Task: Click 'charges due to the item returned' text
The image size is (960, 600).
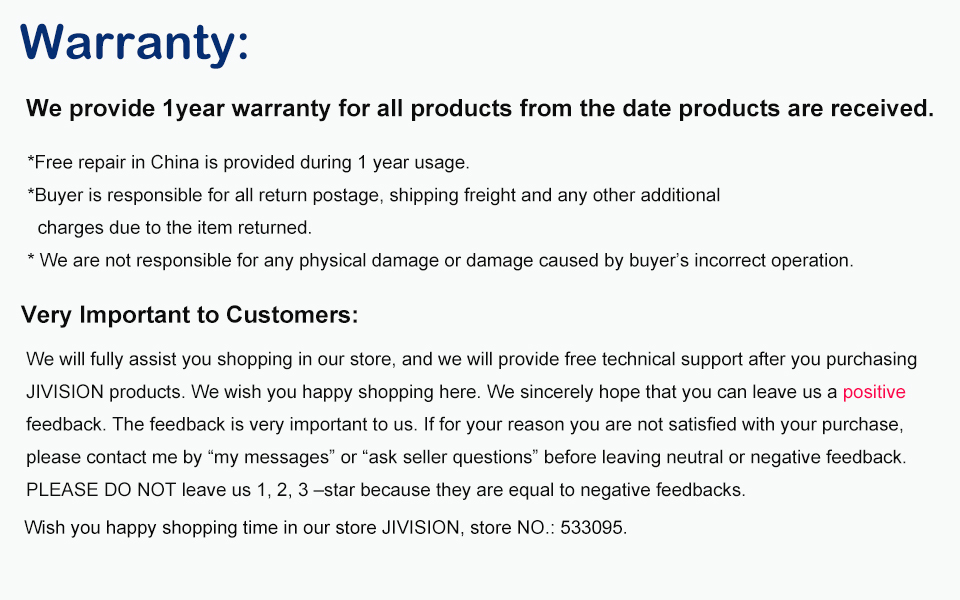Action: click(x=174, y=228)
